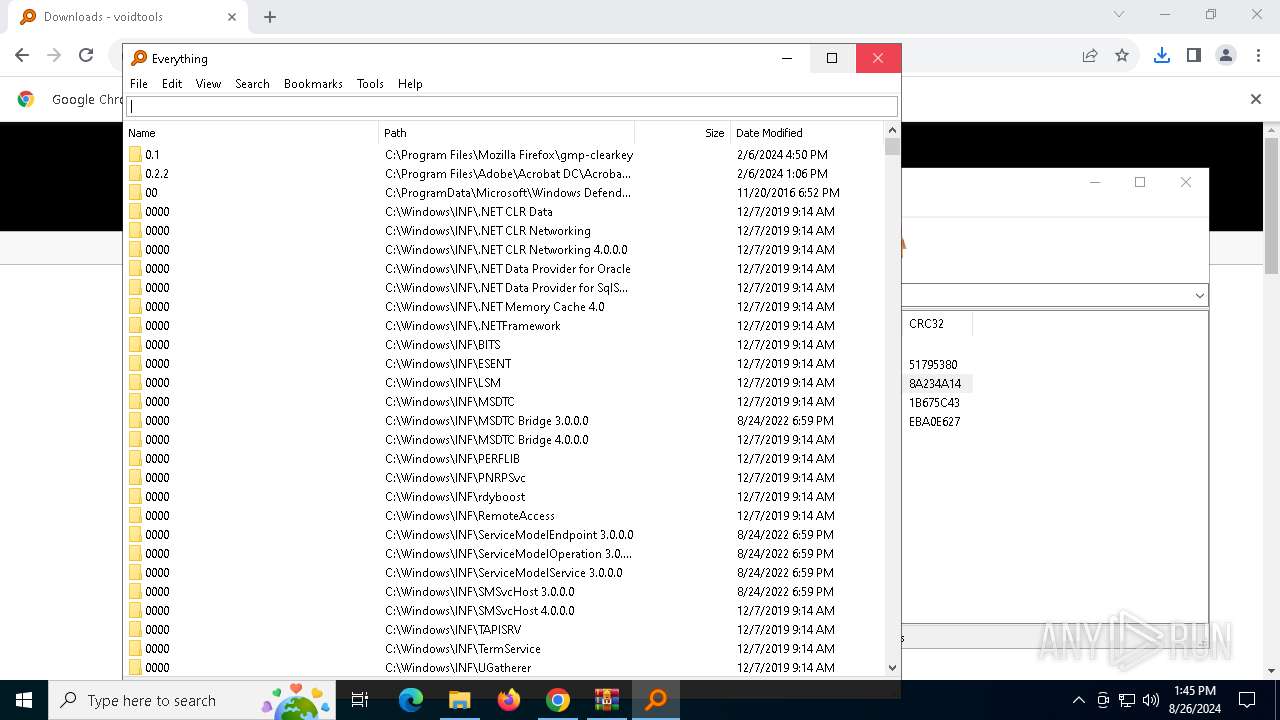Bookmark this page with star icon
The image size is (1280, 720).
[1122, 56]
